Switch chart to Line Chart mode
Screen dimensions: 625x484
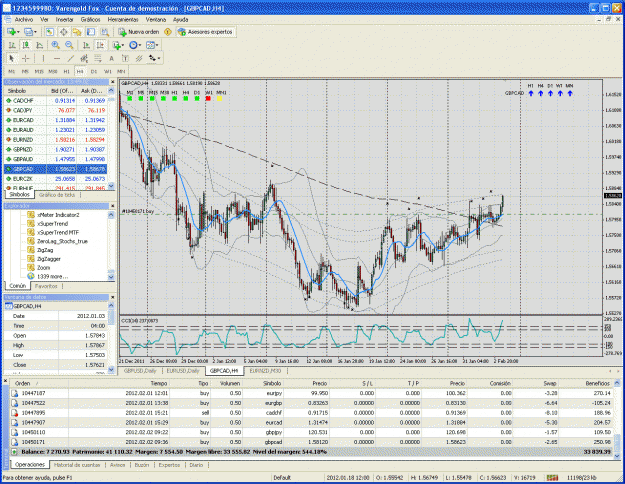point(39,45)
